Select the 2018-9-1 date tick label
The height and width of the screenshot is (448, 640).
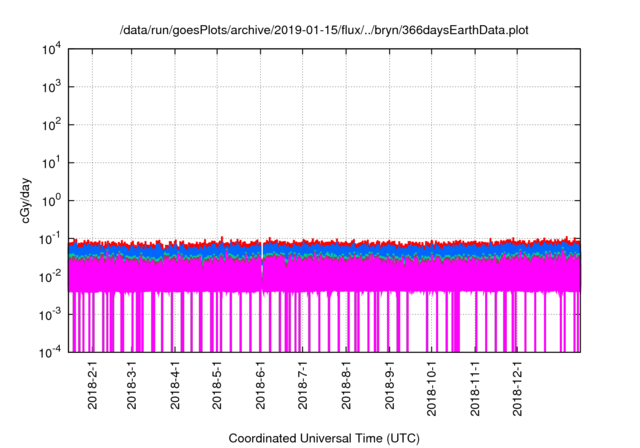click(x=389, y=385)
